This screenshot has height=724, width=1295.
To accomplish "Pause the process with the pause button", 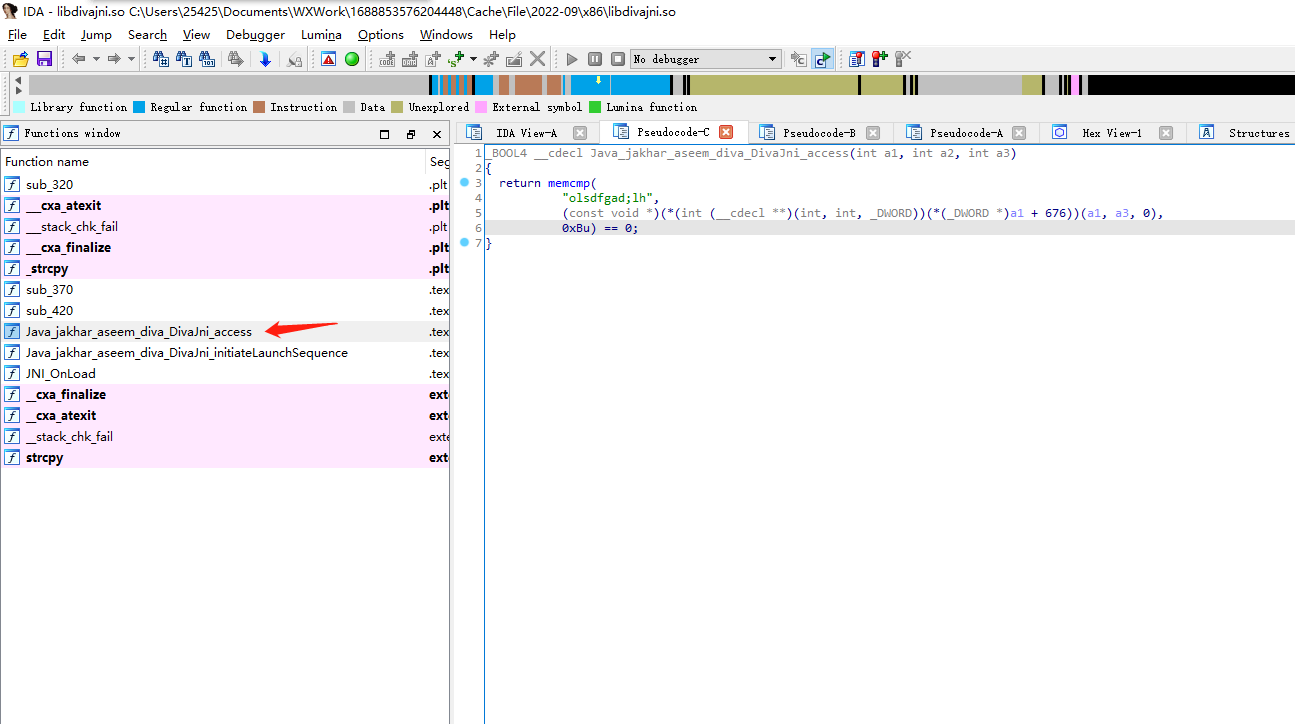I will [x=595, y=59].
